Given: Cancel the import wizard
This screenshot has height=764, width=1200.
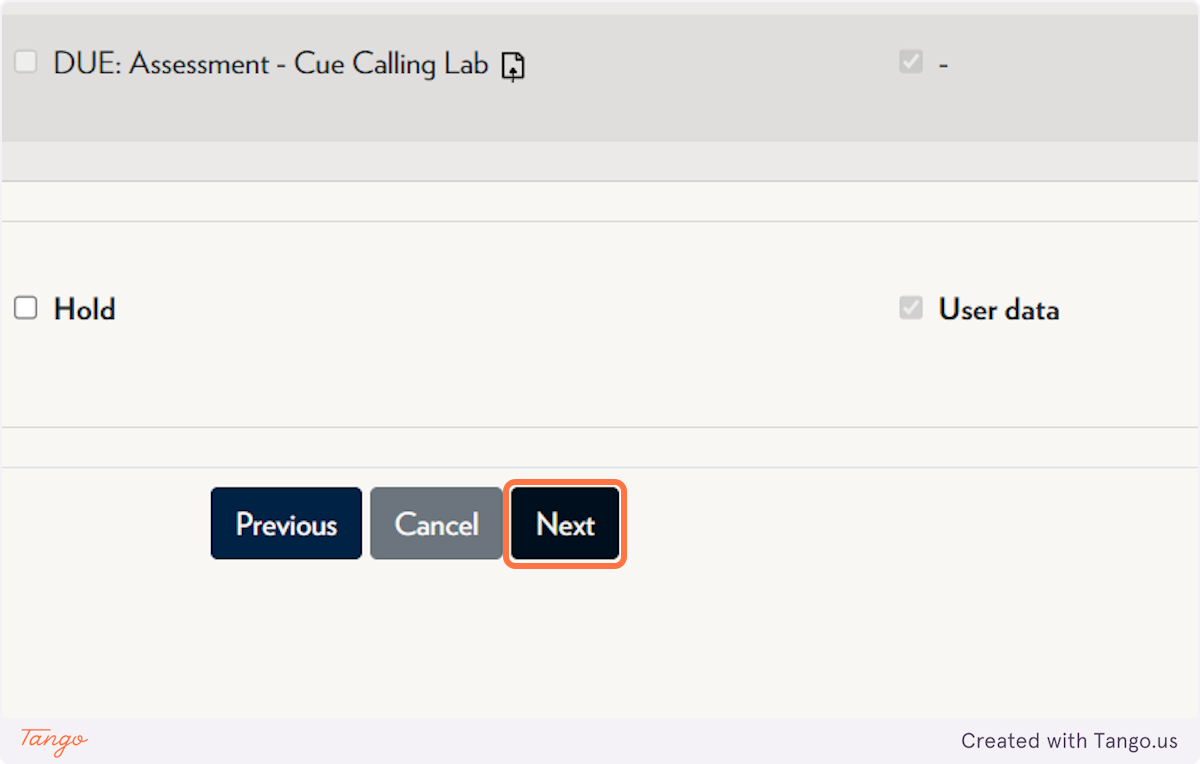Looking at the screenshot, I should (x=436, y=524).
